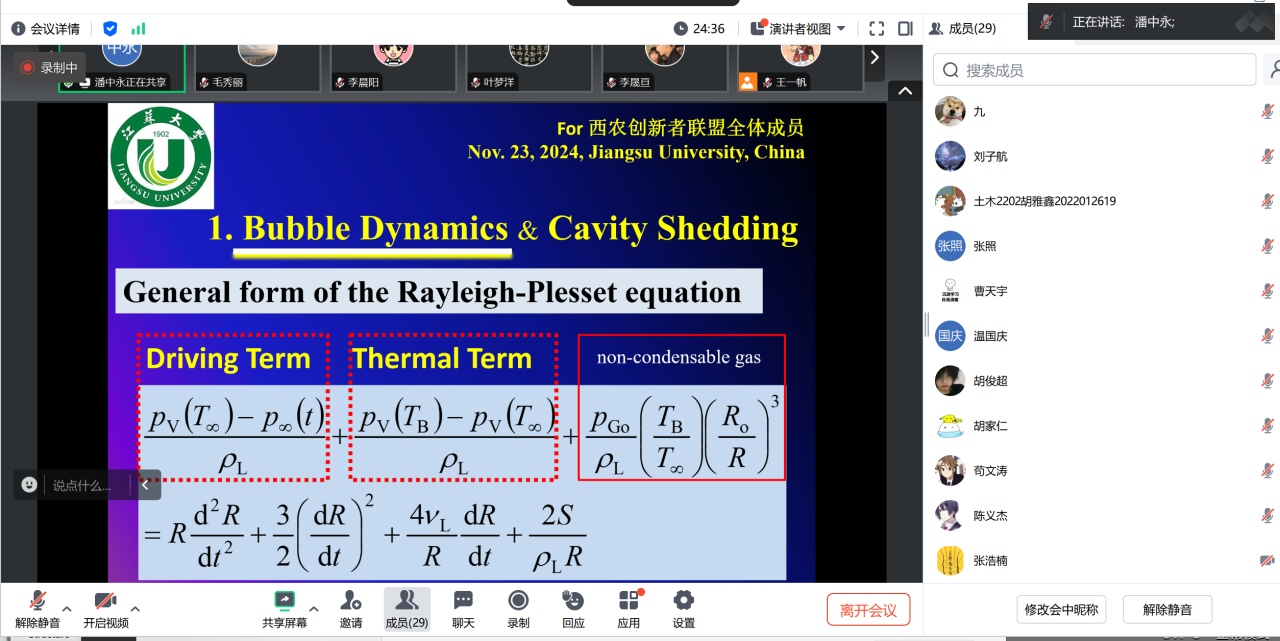Unmute microphone via 解除静音 toolbar toggle
The image size is (1280, 641).
click(37, 600)
